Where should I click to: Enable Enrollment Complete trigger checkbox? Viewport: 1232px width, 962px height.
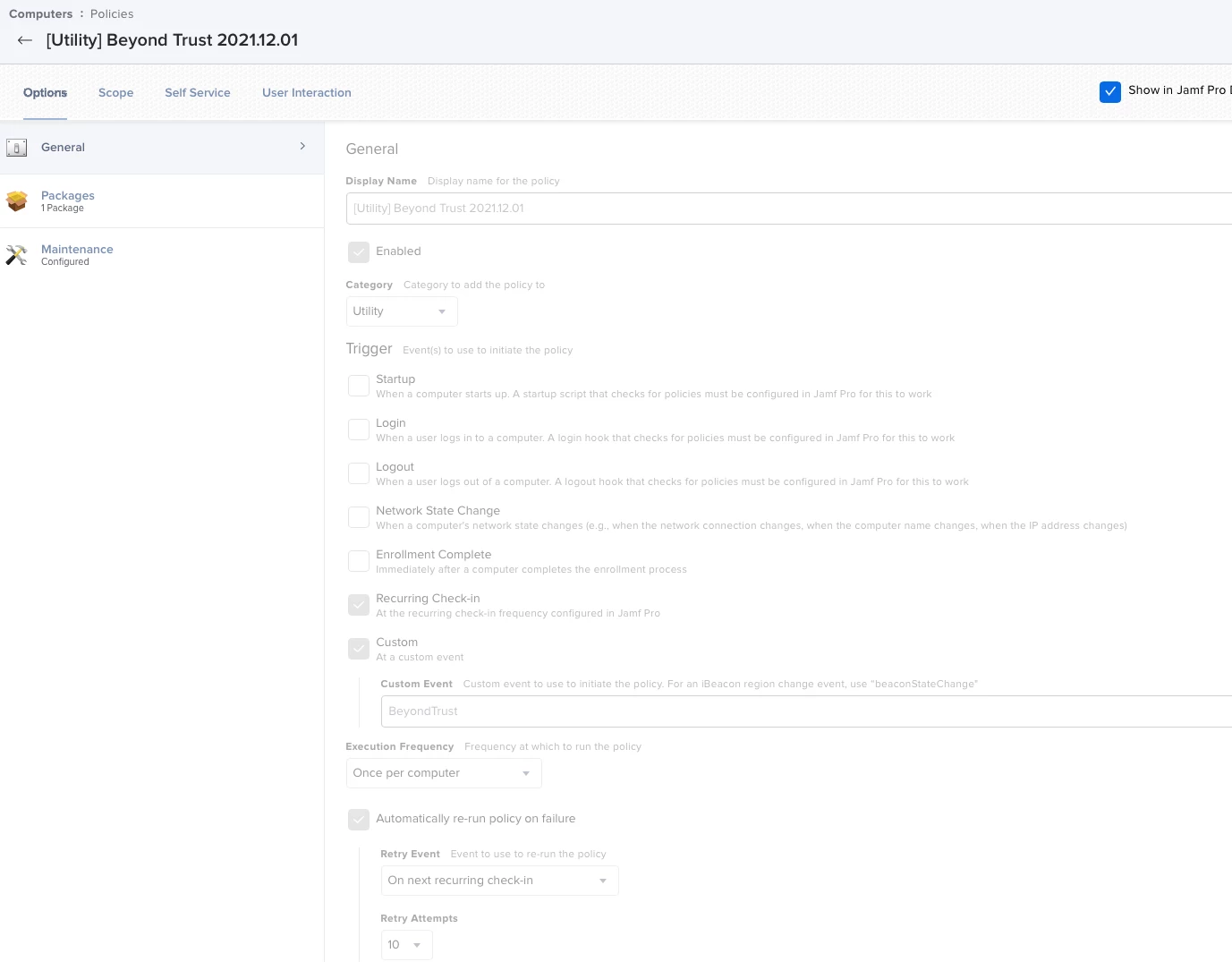tap(359, 561)
